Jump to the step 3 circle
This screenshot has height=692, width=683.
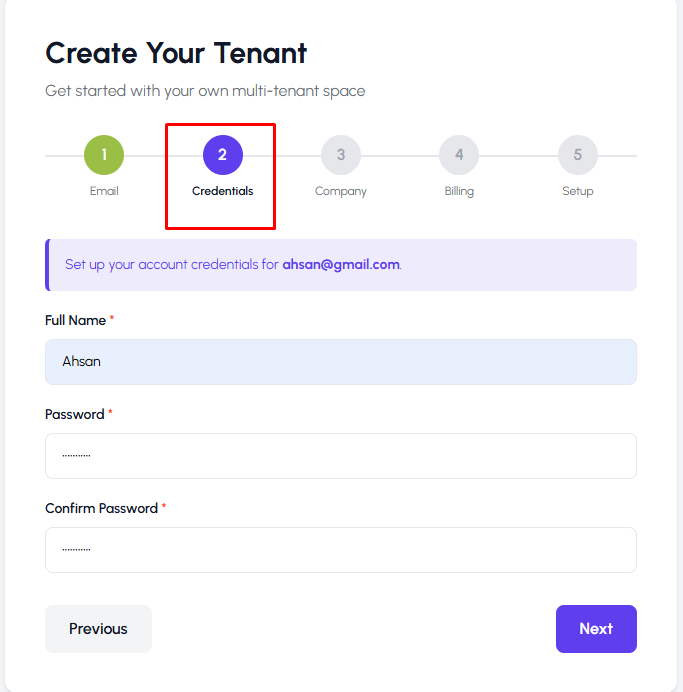341,155
